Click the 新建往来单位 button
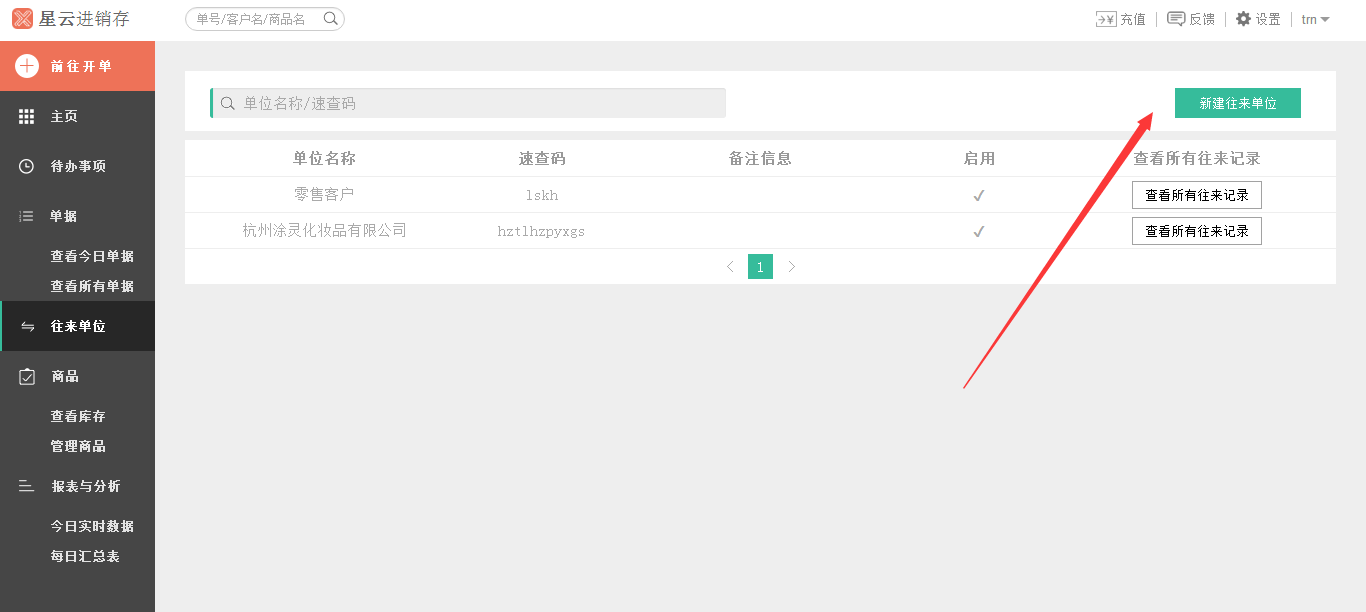 [1237, 103]
